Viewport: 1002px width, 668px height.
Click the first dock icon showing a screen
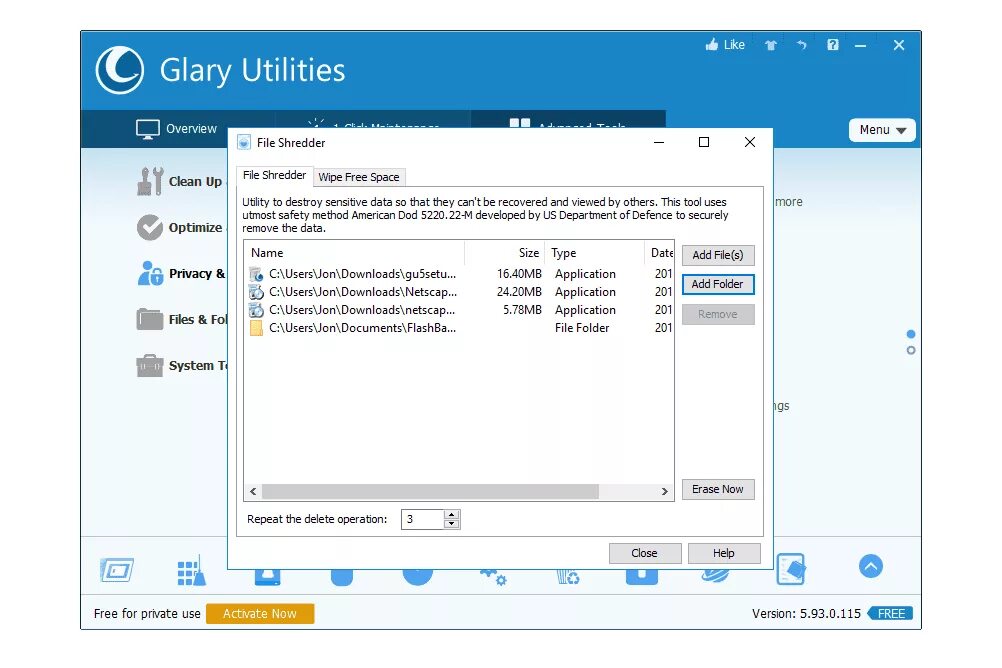[117, 570]
